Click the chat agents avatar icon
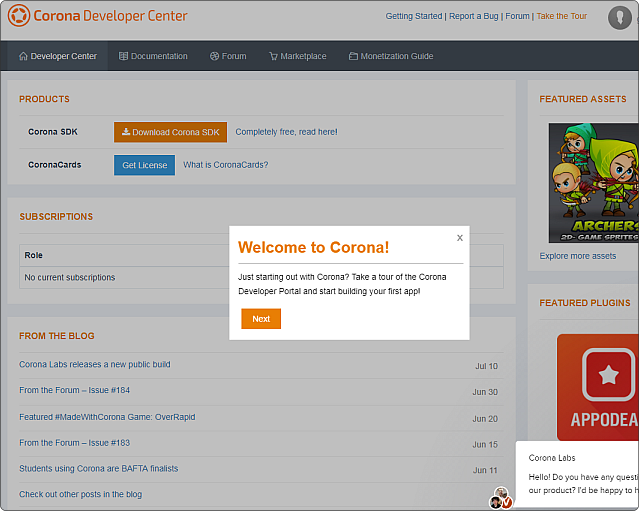Screen dimensions: 639x511 coord(501,498)
